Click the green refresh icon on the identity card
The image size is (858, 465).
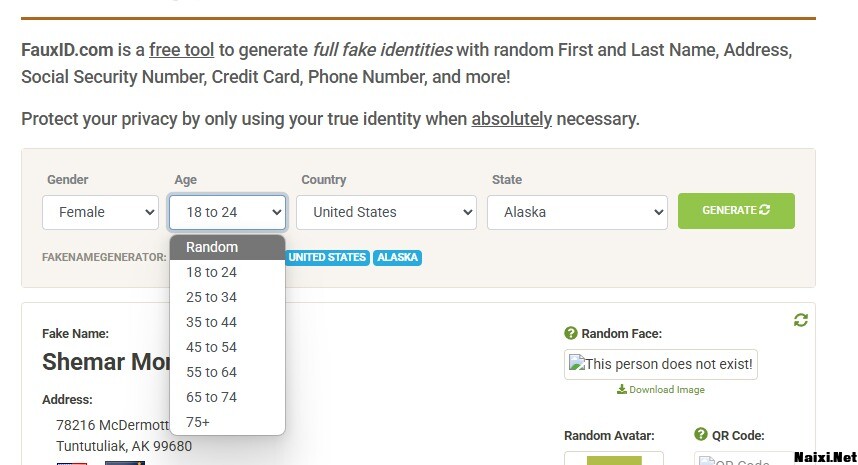coord(800,320)
